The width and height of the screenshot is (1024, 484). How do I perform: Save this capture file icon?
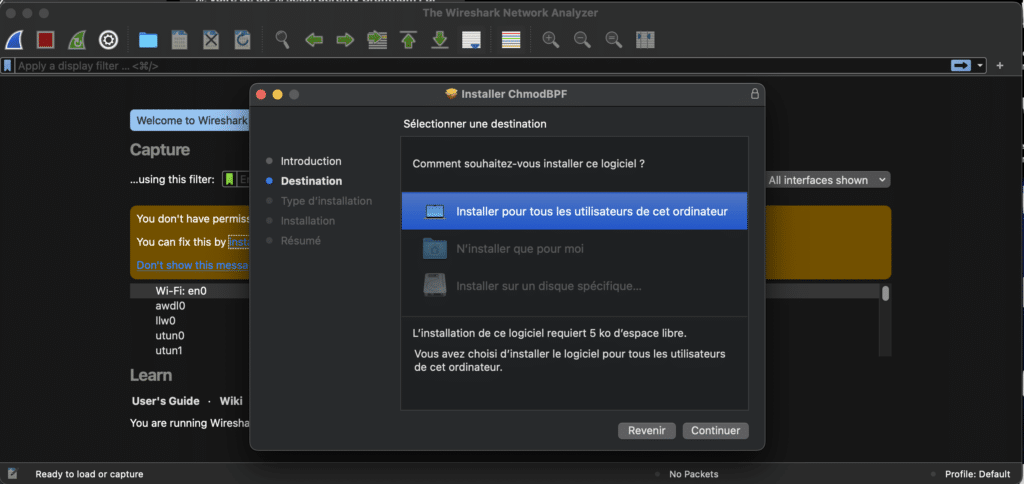[180, 40]
